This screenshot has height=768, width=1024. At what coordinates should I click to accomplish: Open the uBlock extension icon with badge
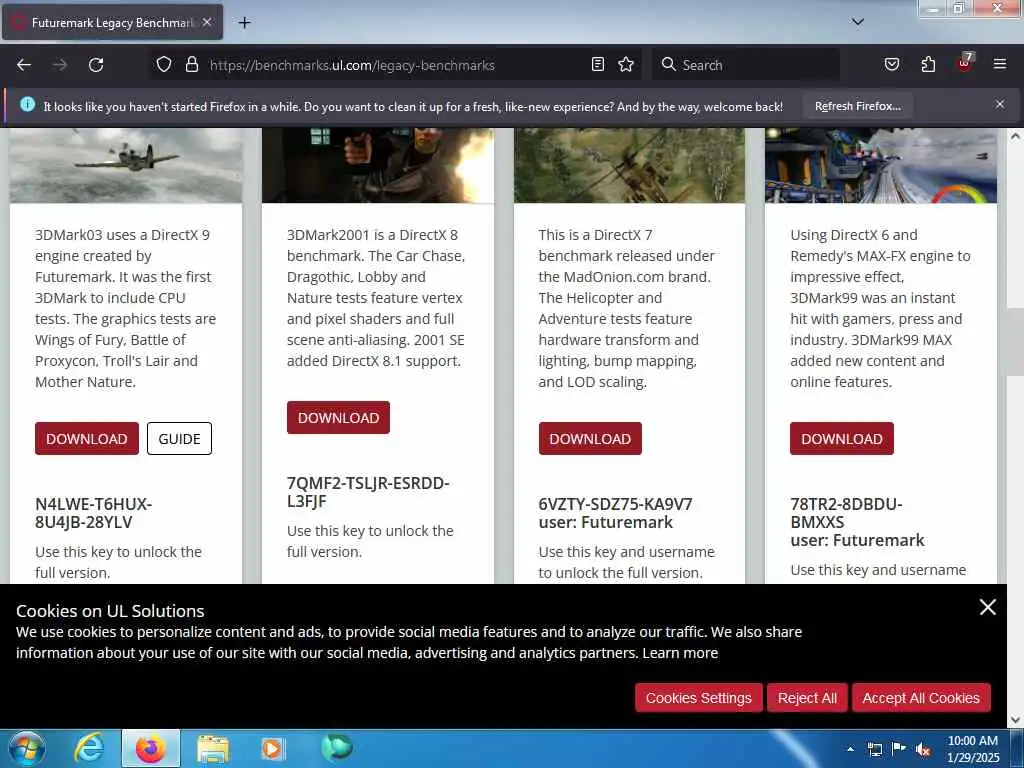[965, 63]
